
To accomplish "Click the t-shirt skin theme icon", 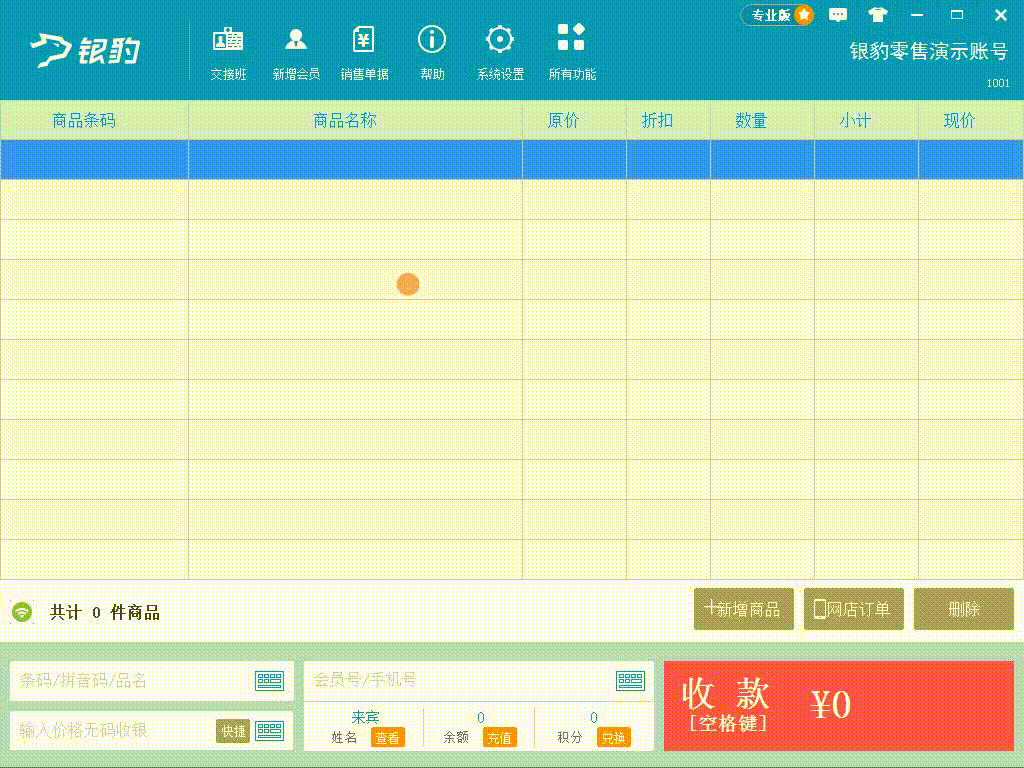I will pyautogui.click(x=878, y=15).
